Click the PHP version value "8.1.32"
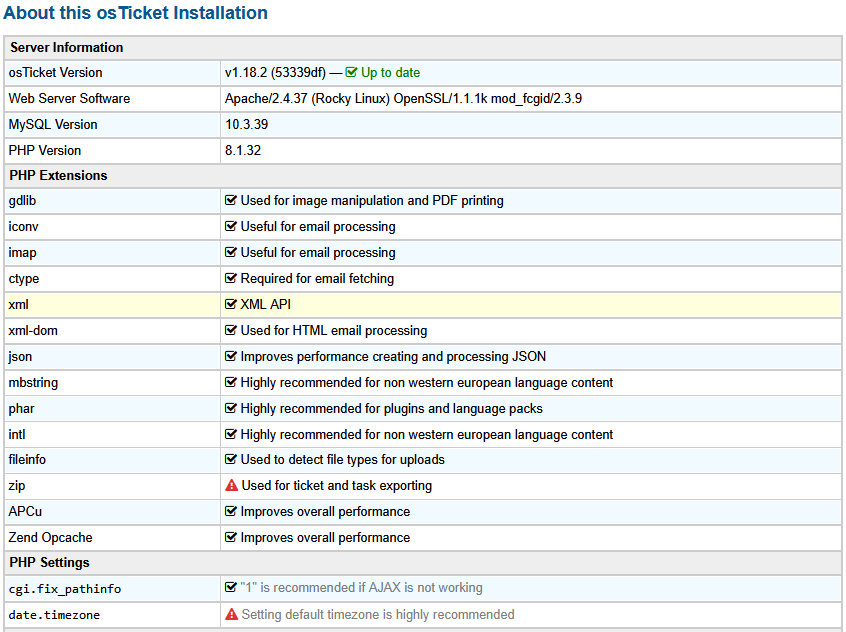The width and height of the screenshot is (846, 632). point(243,150)
